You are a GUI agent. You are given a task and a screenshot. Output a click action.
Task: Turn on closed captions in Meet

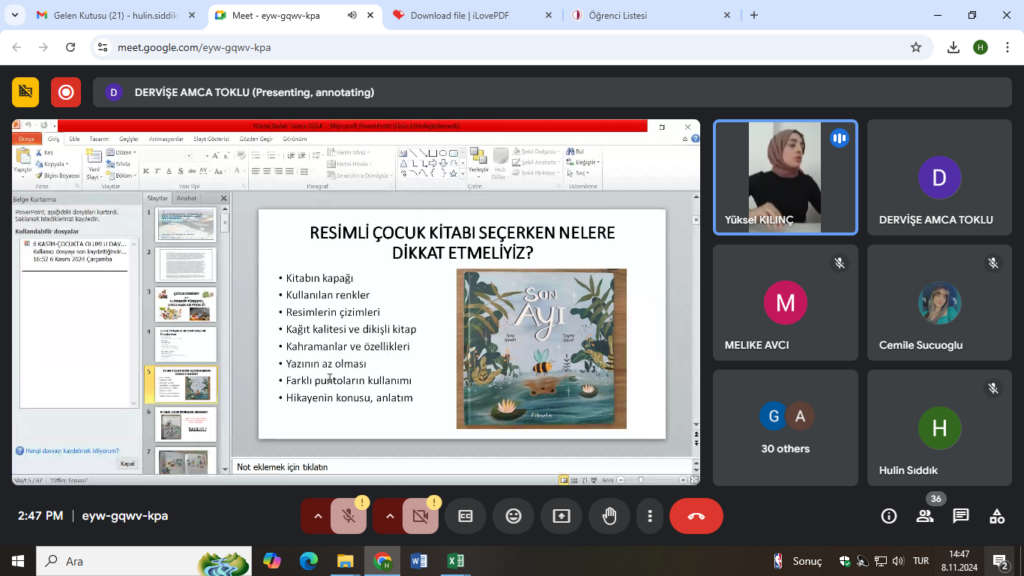click(x=465, y=516)
